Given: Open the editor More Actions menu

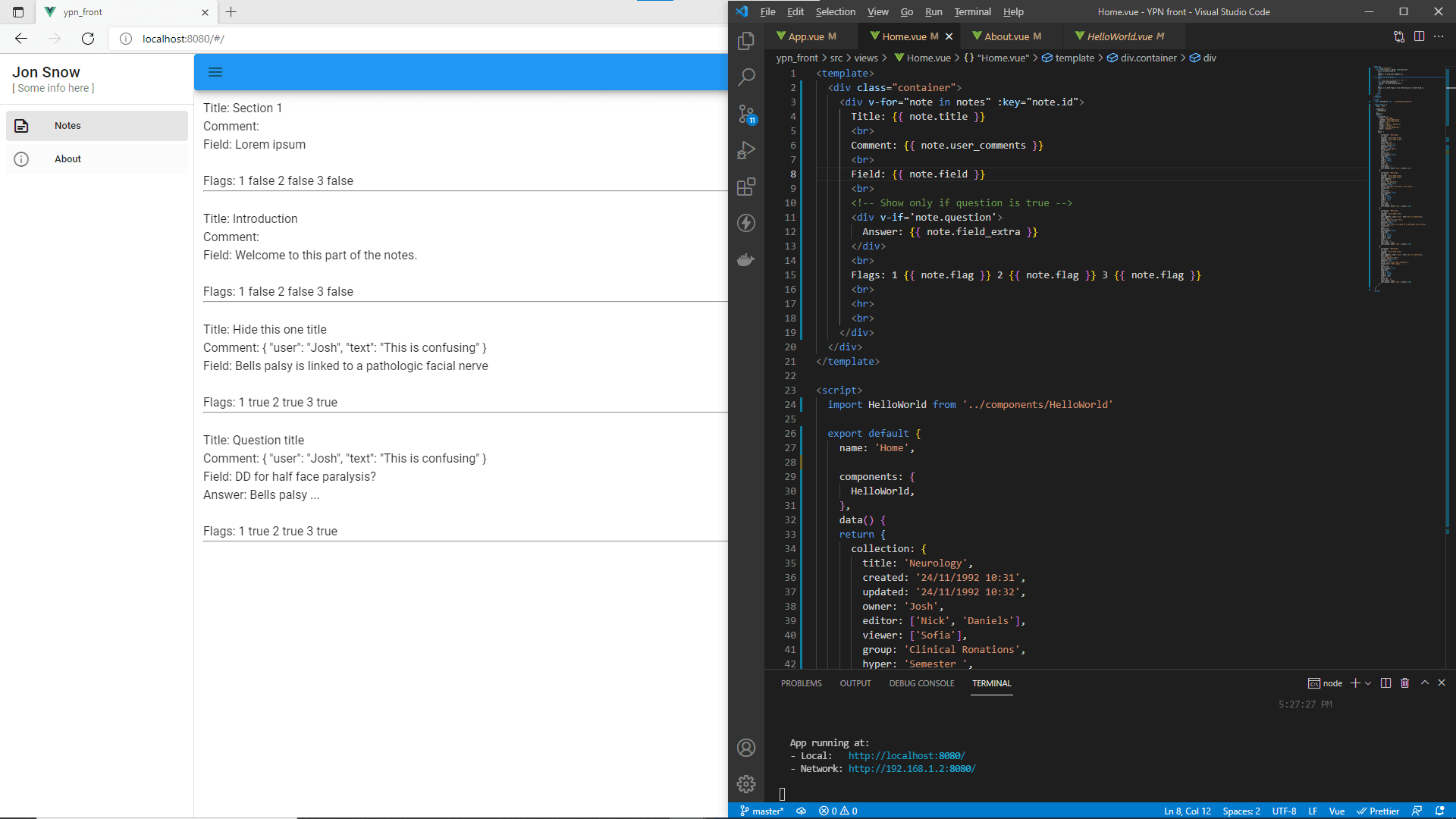Looking at the screenshot, I should click(1439, 36).
